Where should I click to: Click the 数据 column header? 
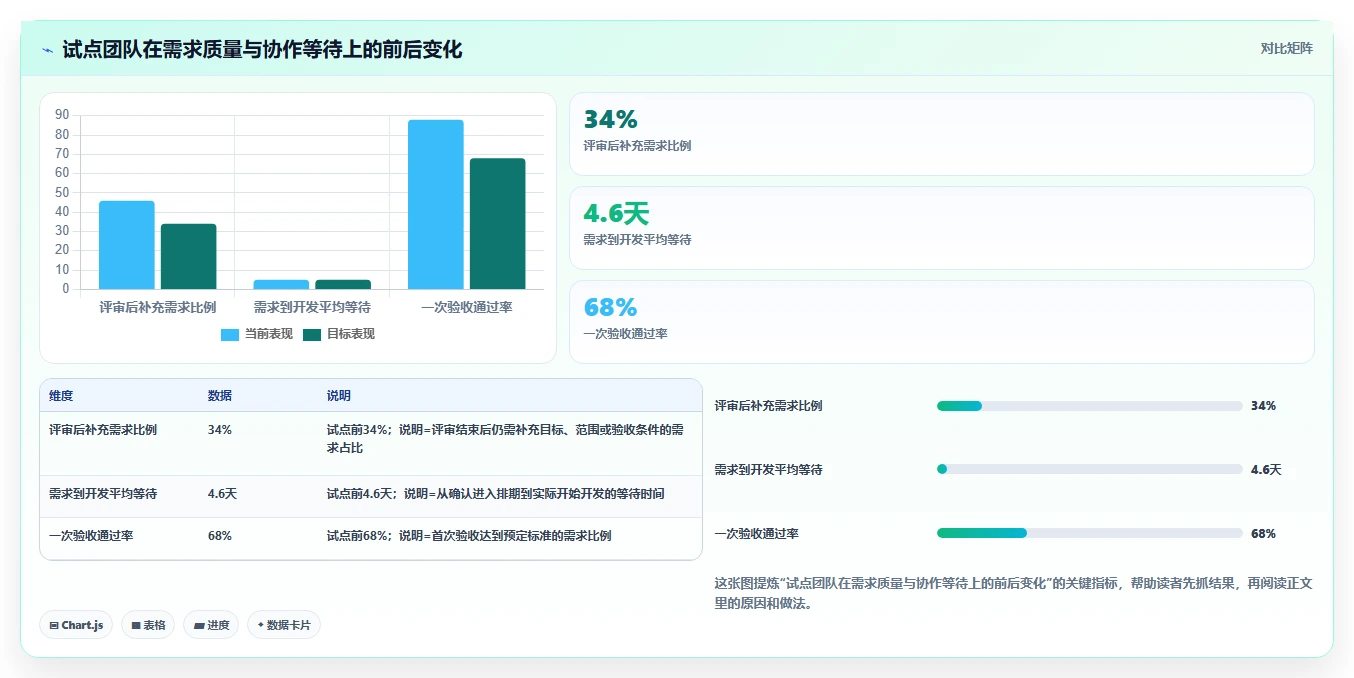(220, 396)
